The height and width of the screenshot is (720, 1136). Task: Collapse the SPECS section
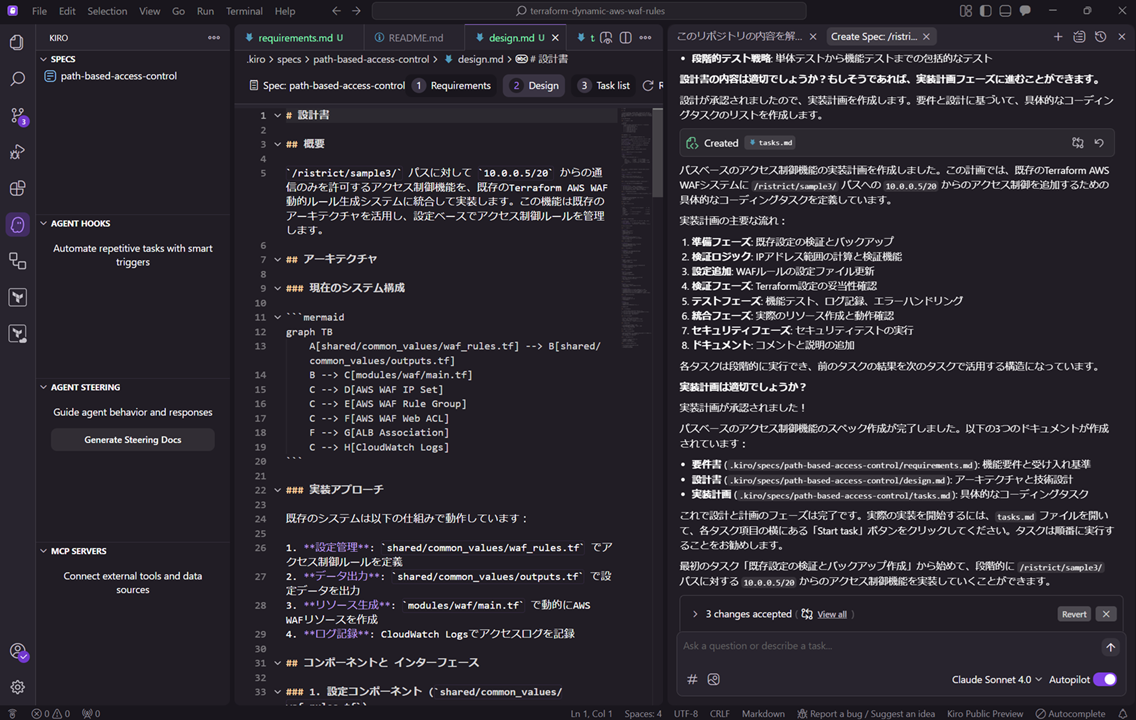43,59
